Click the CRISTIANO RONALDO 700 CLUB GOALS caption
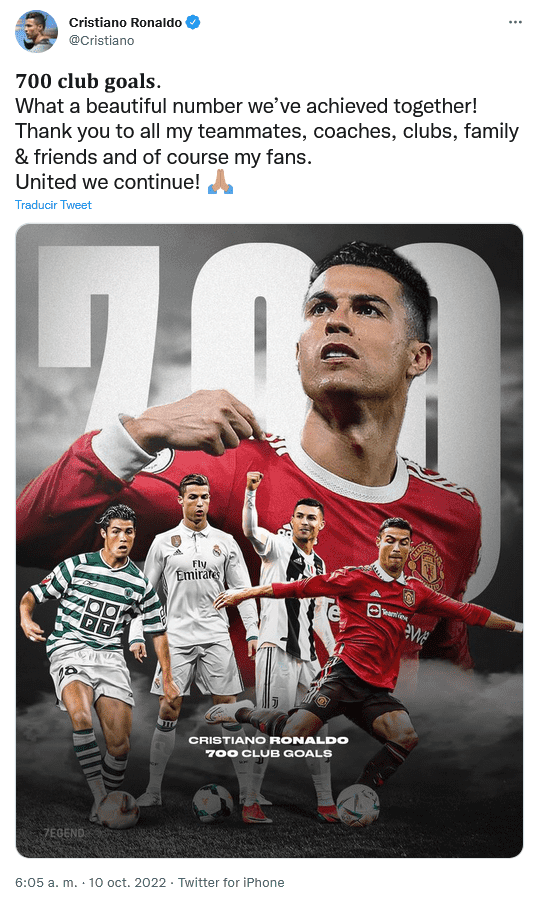Image resolution: width=535 pixels, height=904 pixels. click(x=269, y=747)
